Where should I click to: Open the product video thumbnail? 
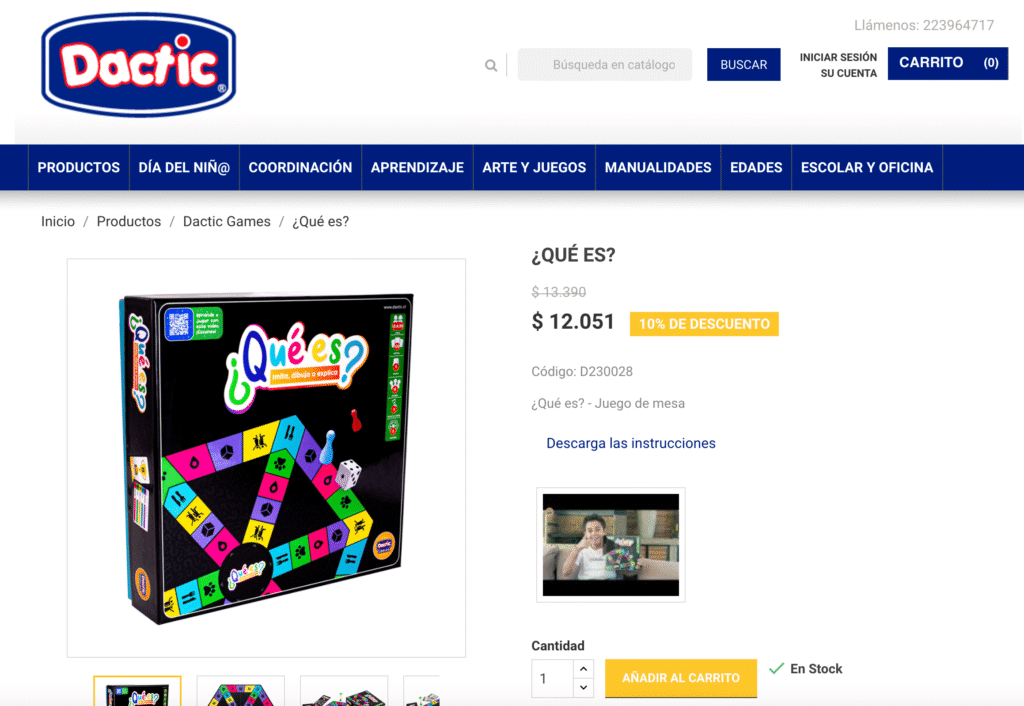click(611, 545)
